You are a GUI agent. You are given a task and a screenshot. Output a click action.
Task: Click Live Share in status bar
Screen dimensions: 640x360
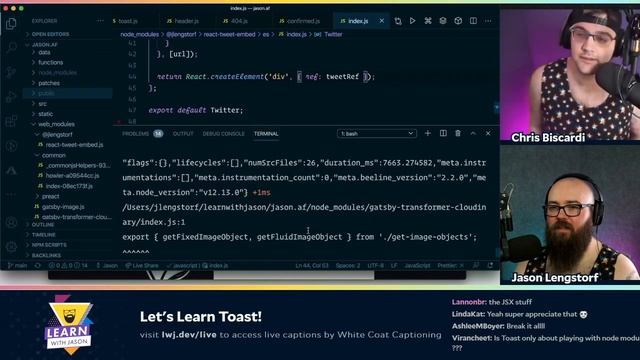click(142, 265)
